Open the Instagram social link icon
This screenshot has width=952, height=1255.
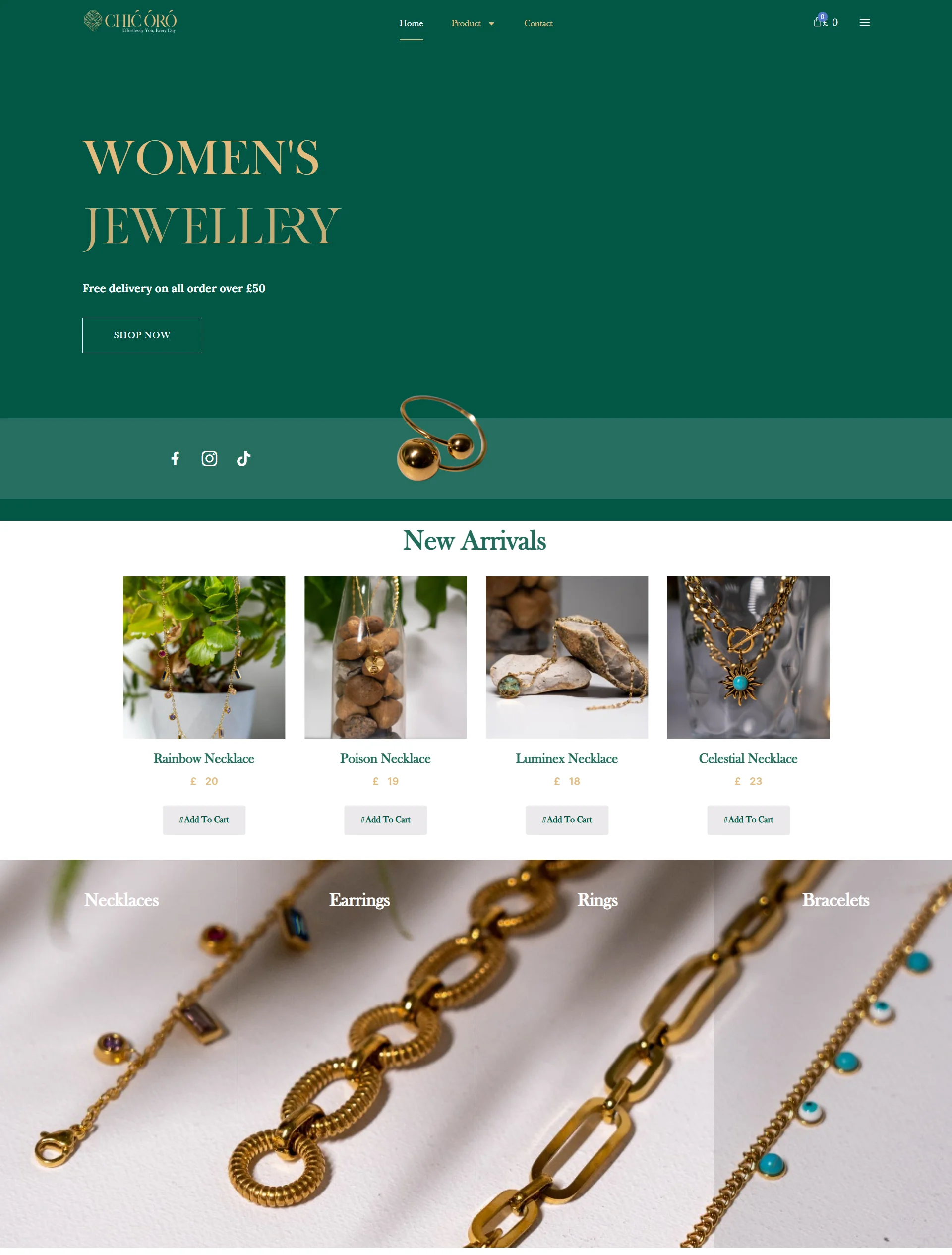point(209,458)
